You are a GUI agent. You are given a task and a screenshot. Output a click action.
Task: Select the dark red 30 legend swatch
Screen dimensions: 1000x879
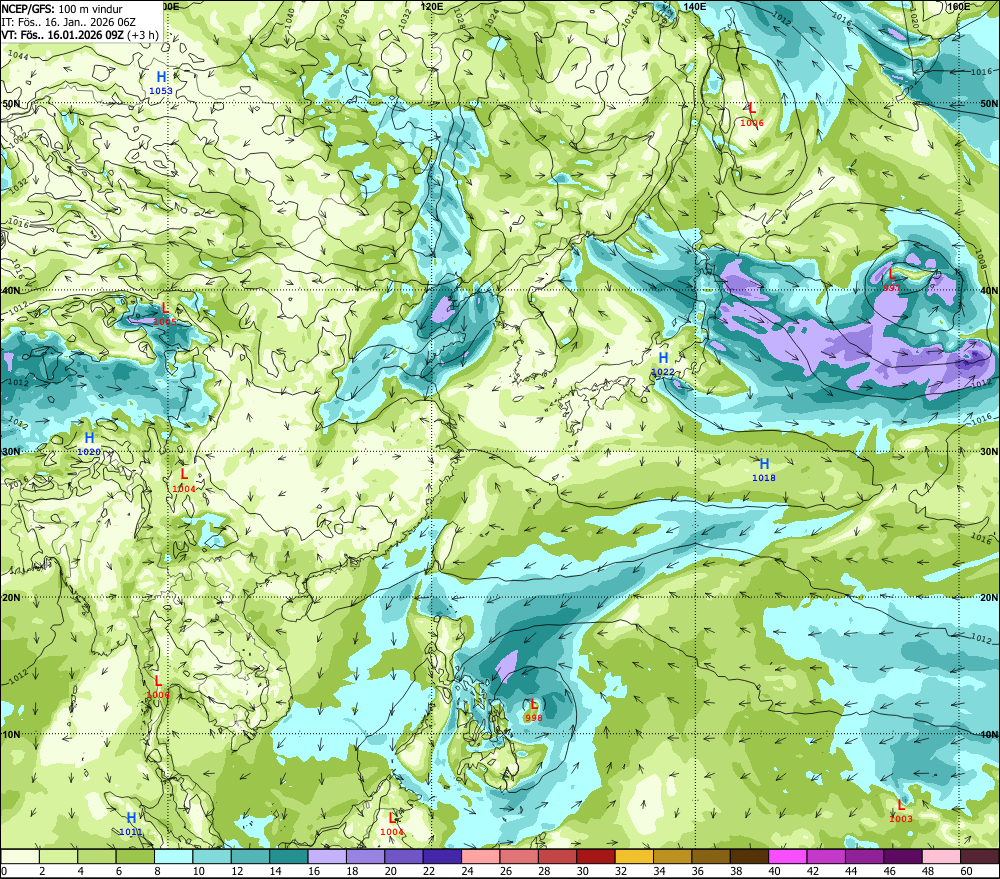pyautogui.click(x=596, y=856)
